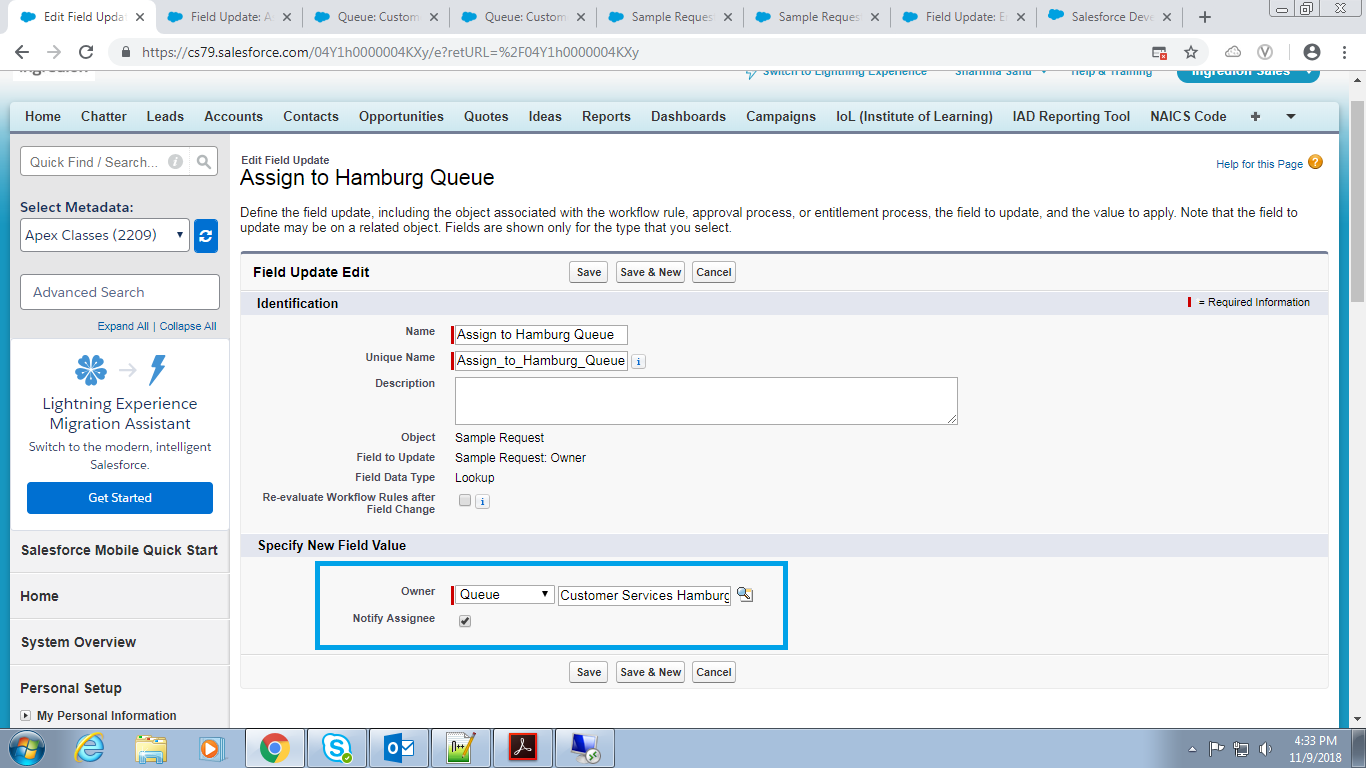Open System Overview in the sidebar
The height and width of the screenshot is (768, 1366).
click(78, 642)
